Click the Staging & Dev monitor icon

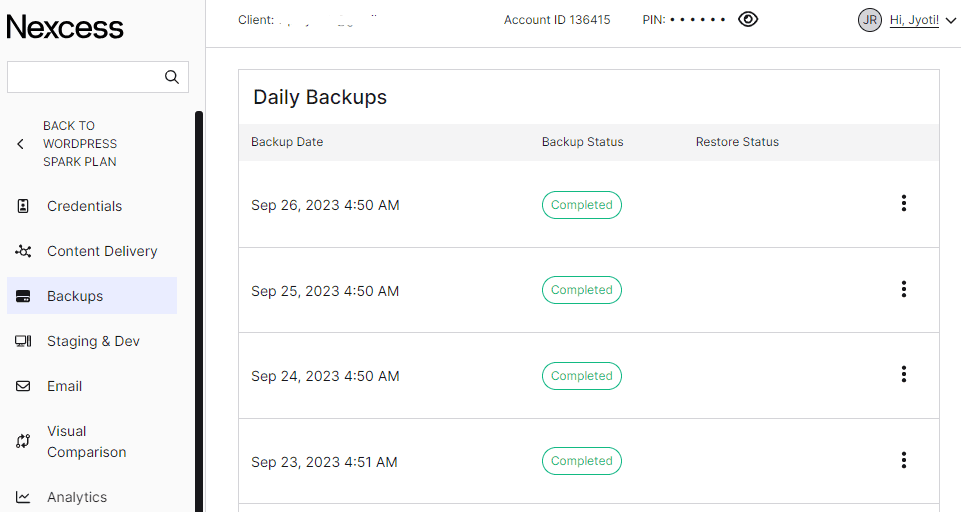pos(23,341)
